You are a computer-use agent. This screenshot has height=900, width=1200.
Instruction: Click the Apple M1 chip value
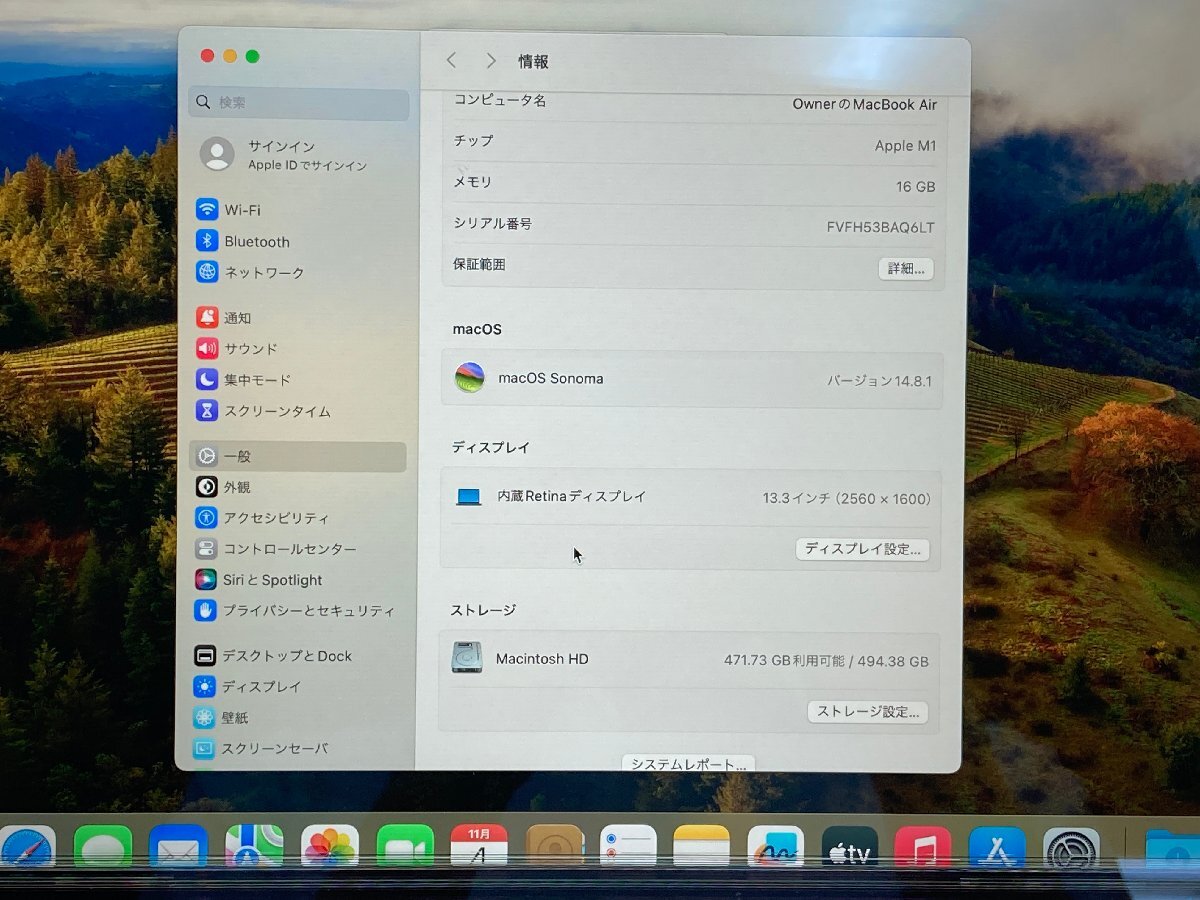point(905,146)
